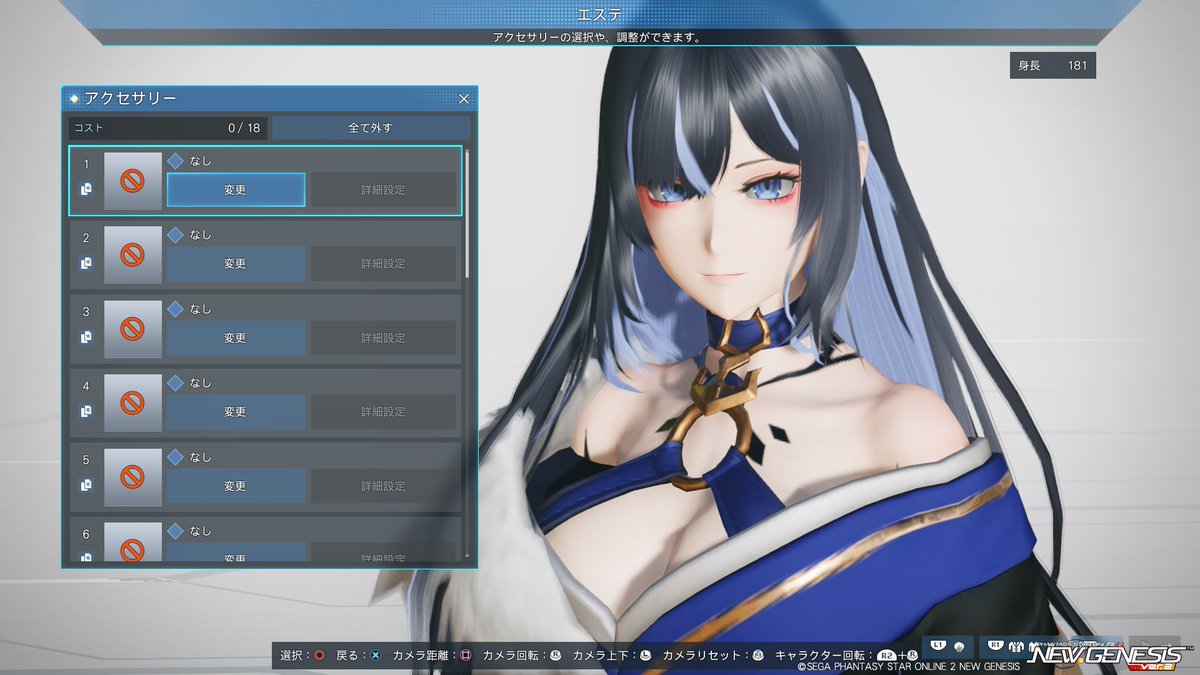This screenshot has width=1200, height=675.
Task: Click the blue diamond icon in slot 2
Action: click(175, 234)
